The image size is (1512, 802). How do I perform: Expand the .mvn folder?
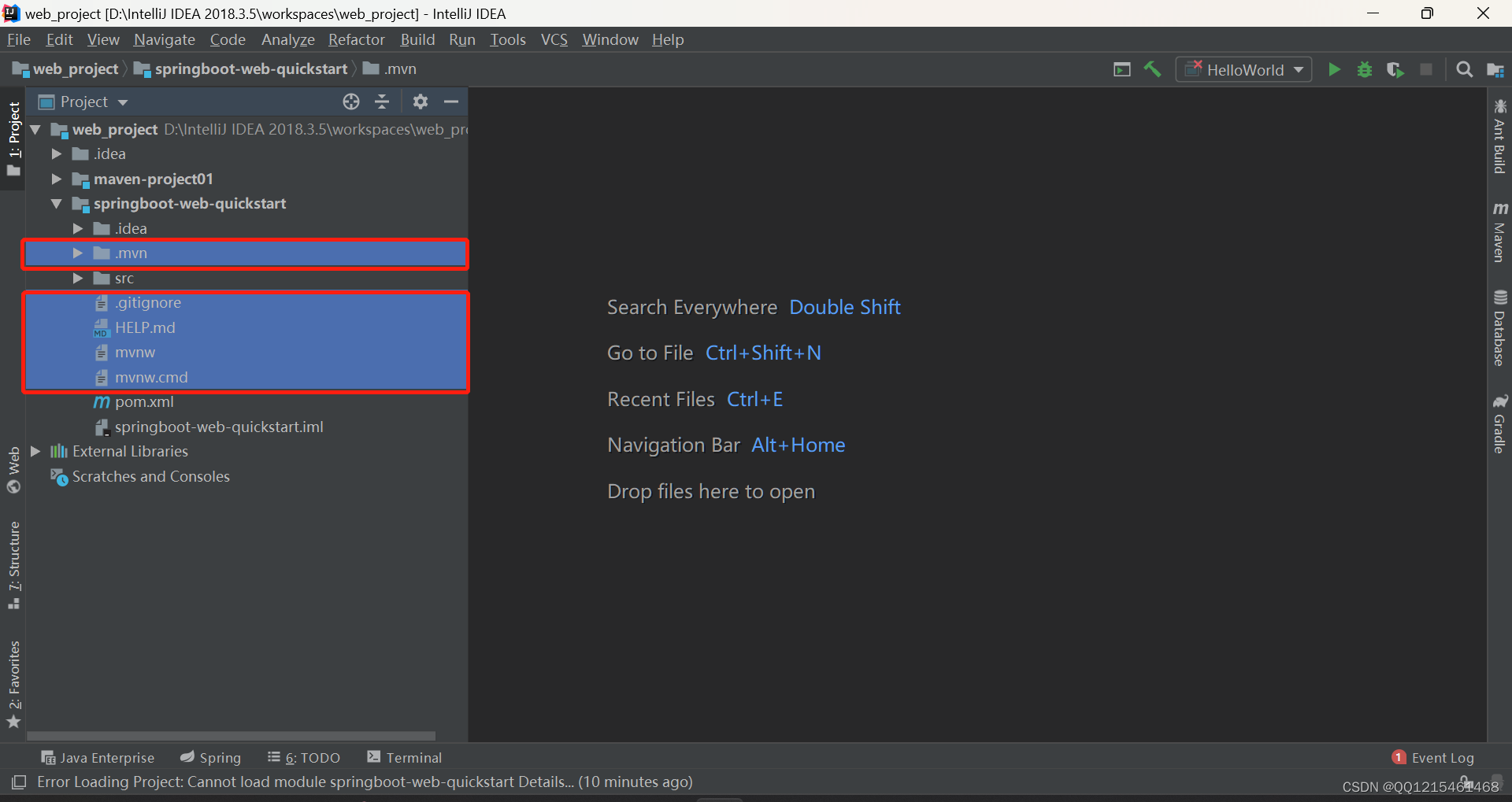click(78, 253)
